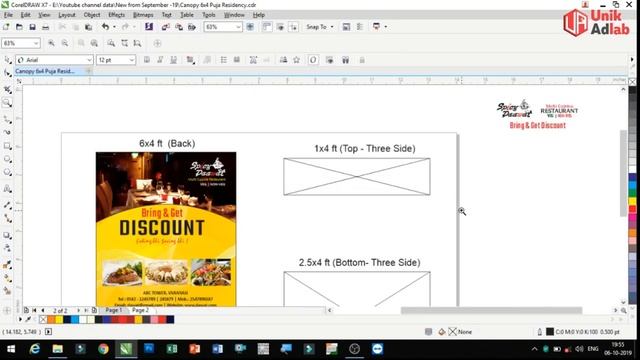640x360 pixels.
Task: Click the Print icon in the standard toolbar
Action: (46, 27)
